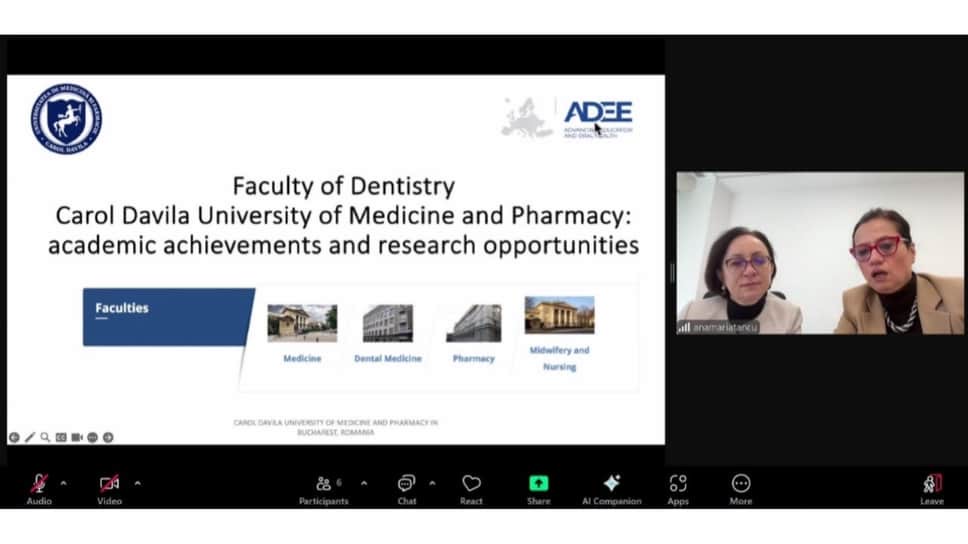The image size is (968, 544).
Task: Expand audio options arrow beside Audio
Action: coord(64,483)
